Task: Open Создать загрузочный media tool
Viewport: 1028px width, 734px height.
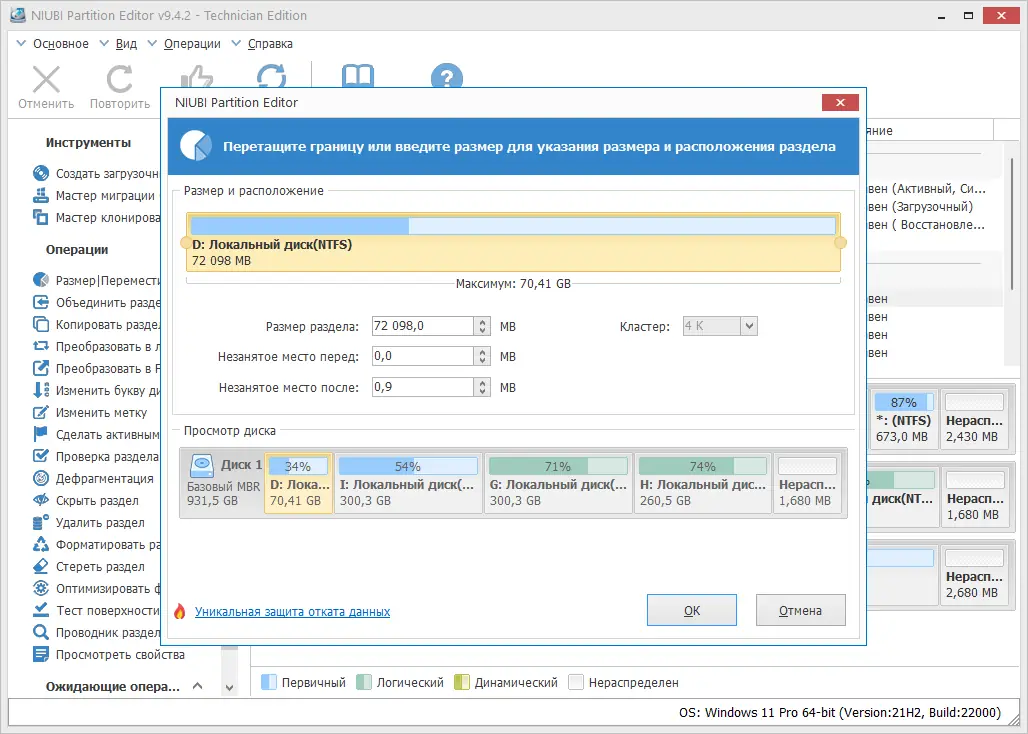Action: tap(96, 174)
